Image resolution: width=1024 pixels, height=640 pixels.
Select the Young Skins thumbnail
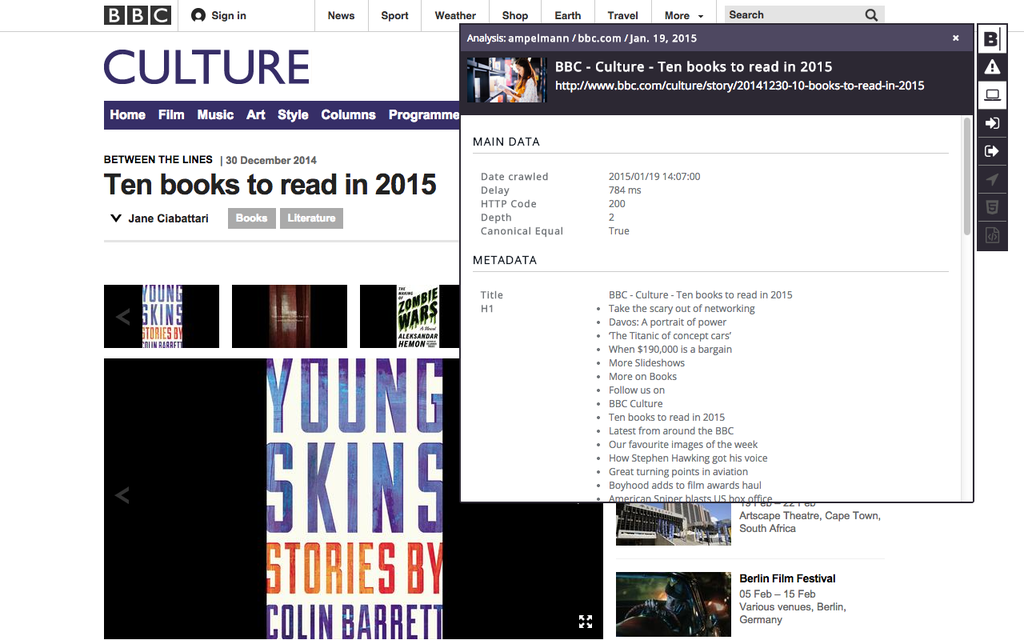(x=161, y=316)
